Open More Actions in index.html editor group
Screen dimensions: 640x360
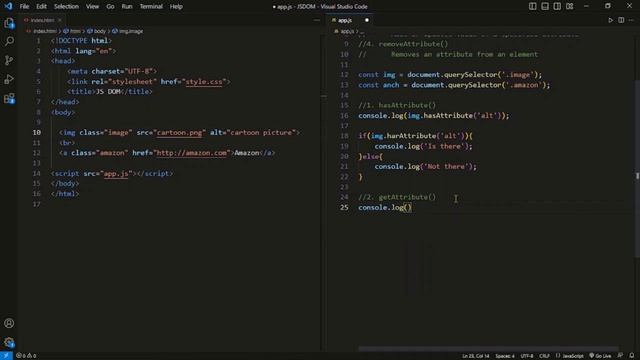click(317, 20)
